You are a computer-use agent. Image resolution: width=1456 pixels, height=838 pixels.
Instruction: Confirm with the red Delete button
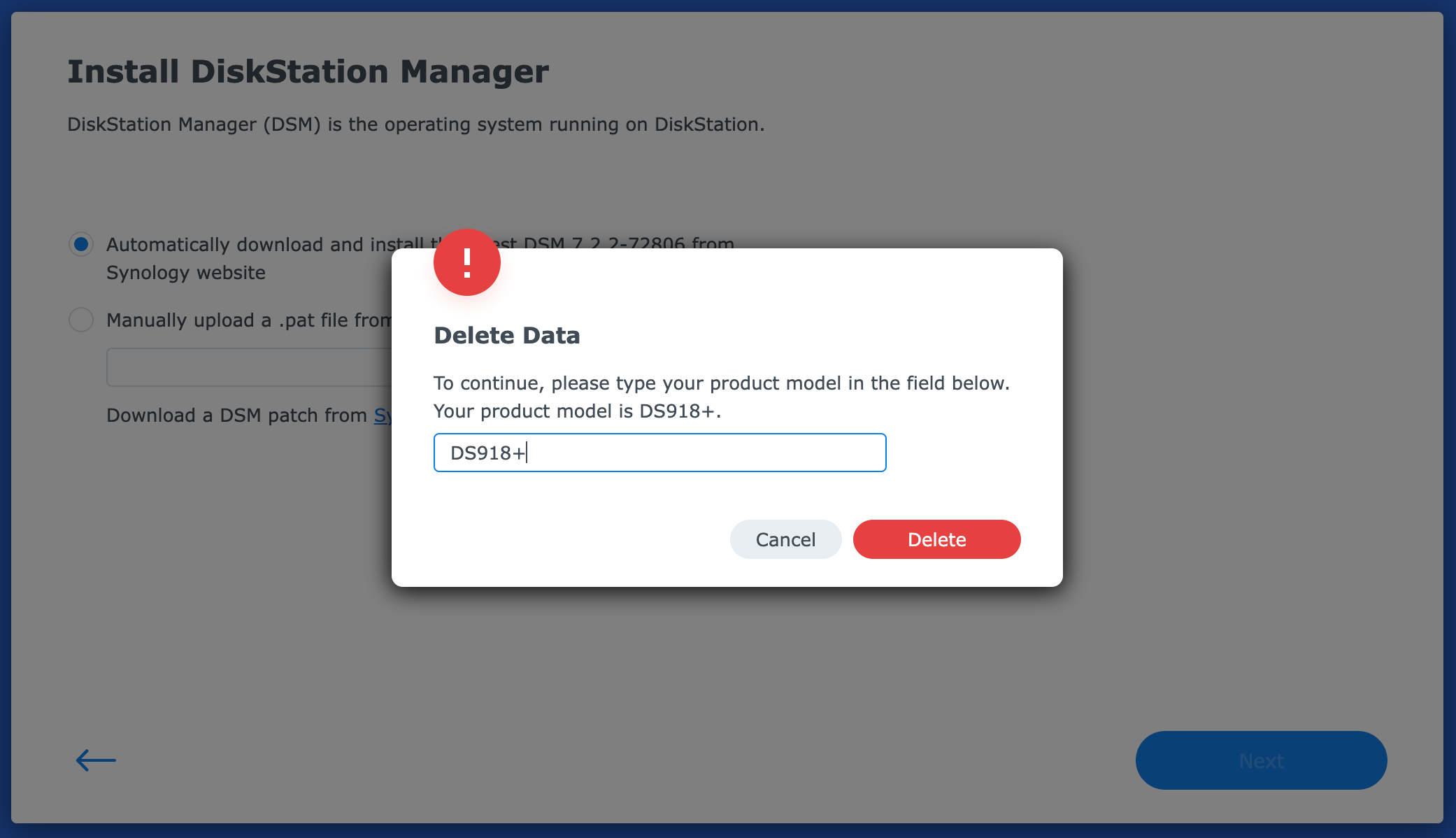click(936, 539)
